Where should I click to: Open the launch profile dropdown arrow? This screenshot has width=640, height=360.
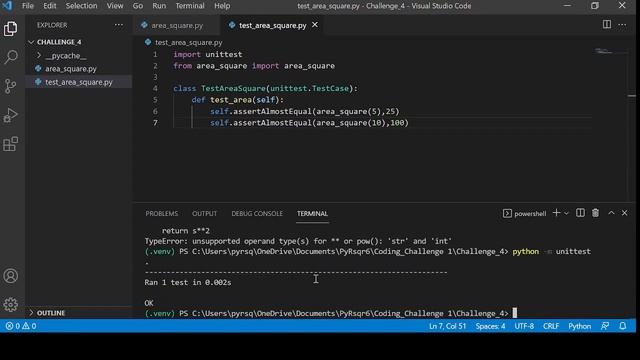coord(567,213)
